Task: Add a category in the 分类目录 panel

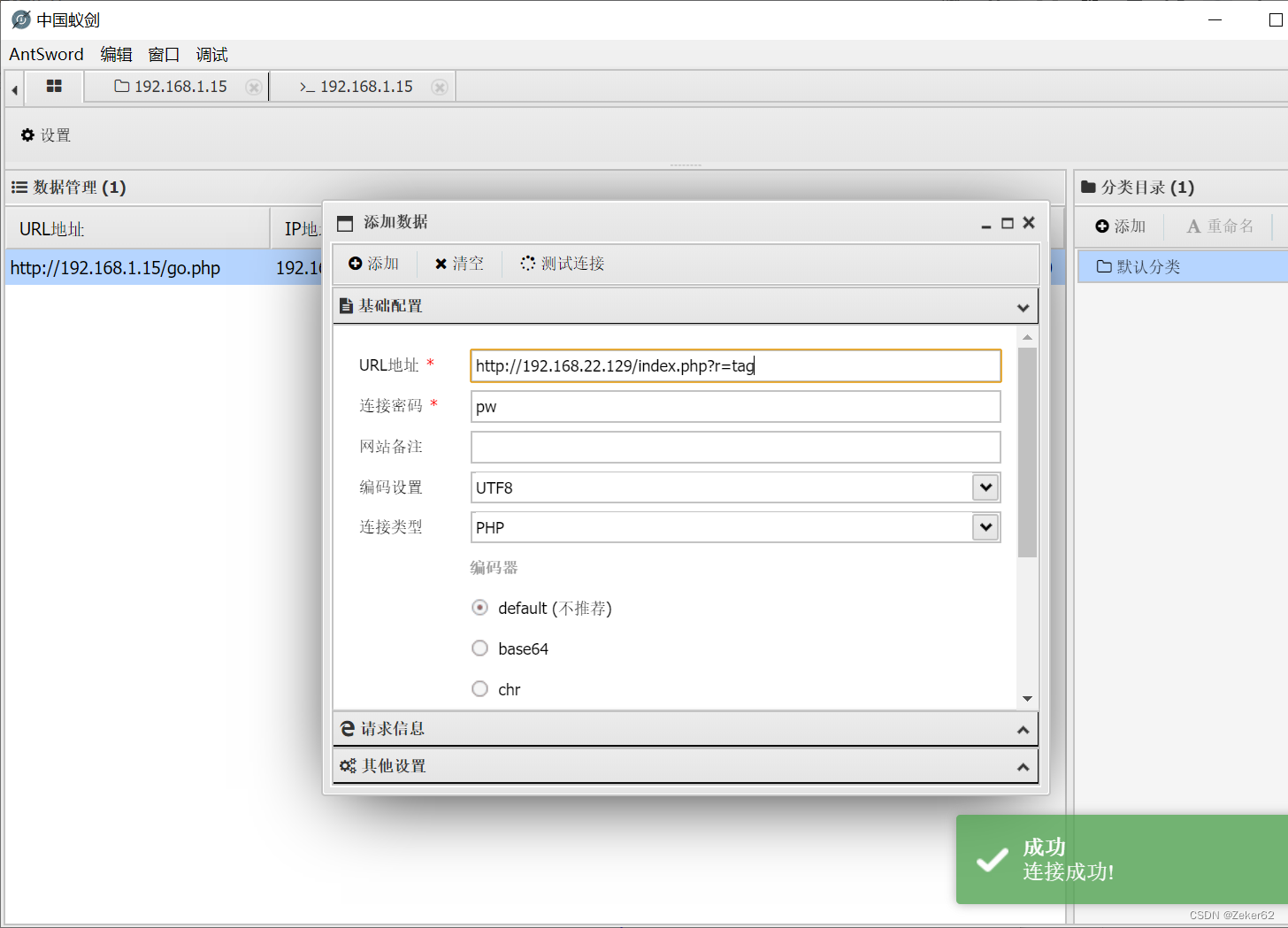Action: pos(1121,226)
